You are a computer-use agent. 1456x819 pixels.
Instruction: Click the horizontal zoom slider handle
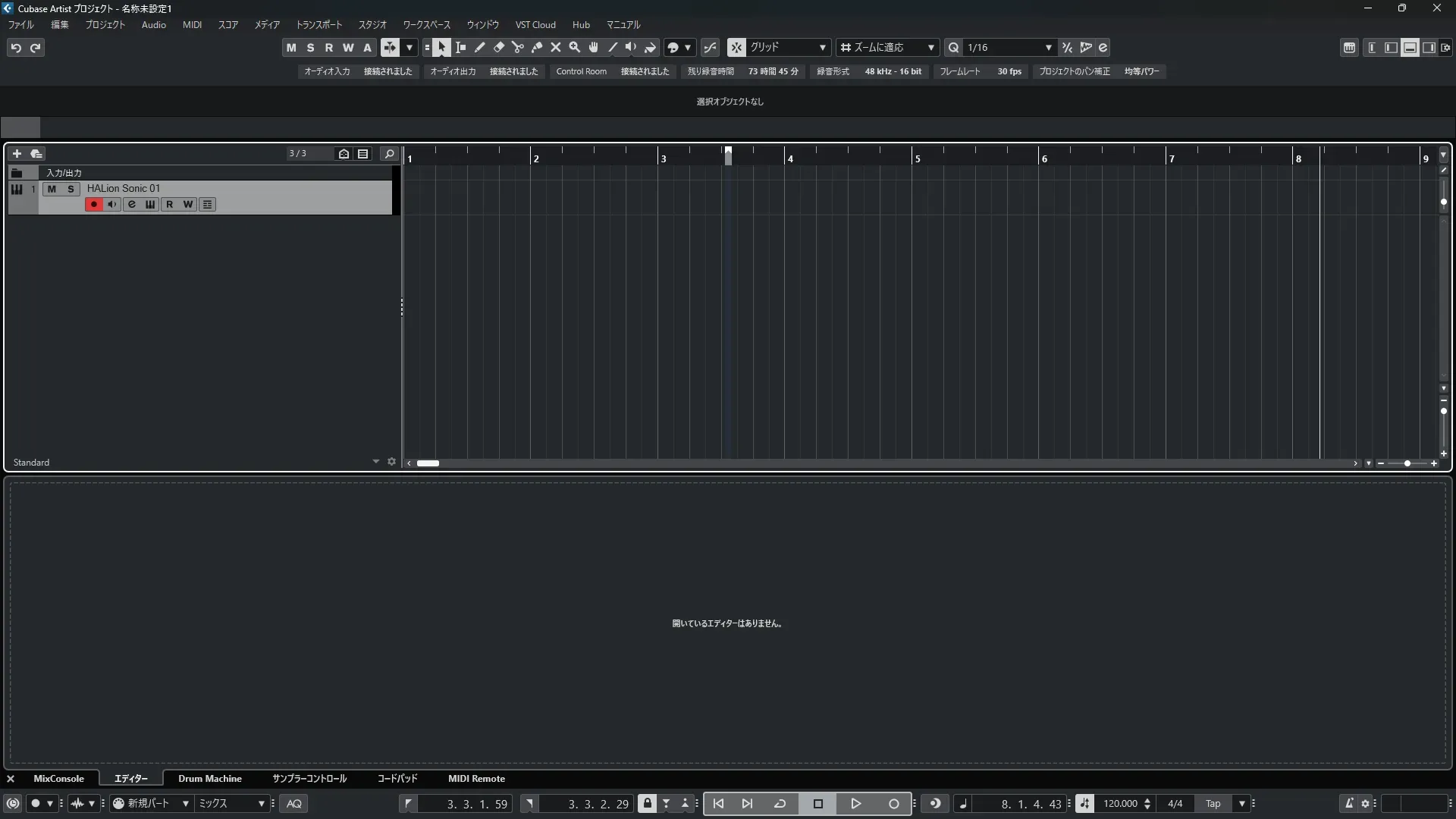[x=1407, y=463]
